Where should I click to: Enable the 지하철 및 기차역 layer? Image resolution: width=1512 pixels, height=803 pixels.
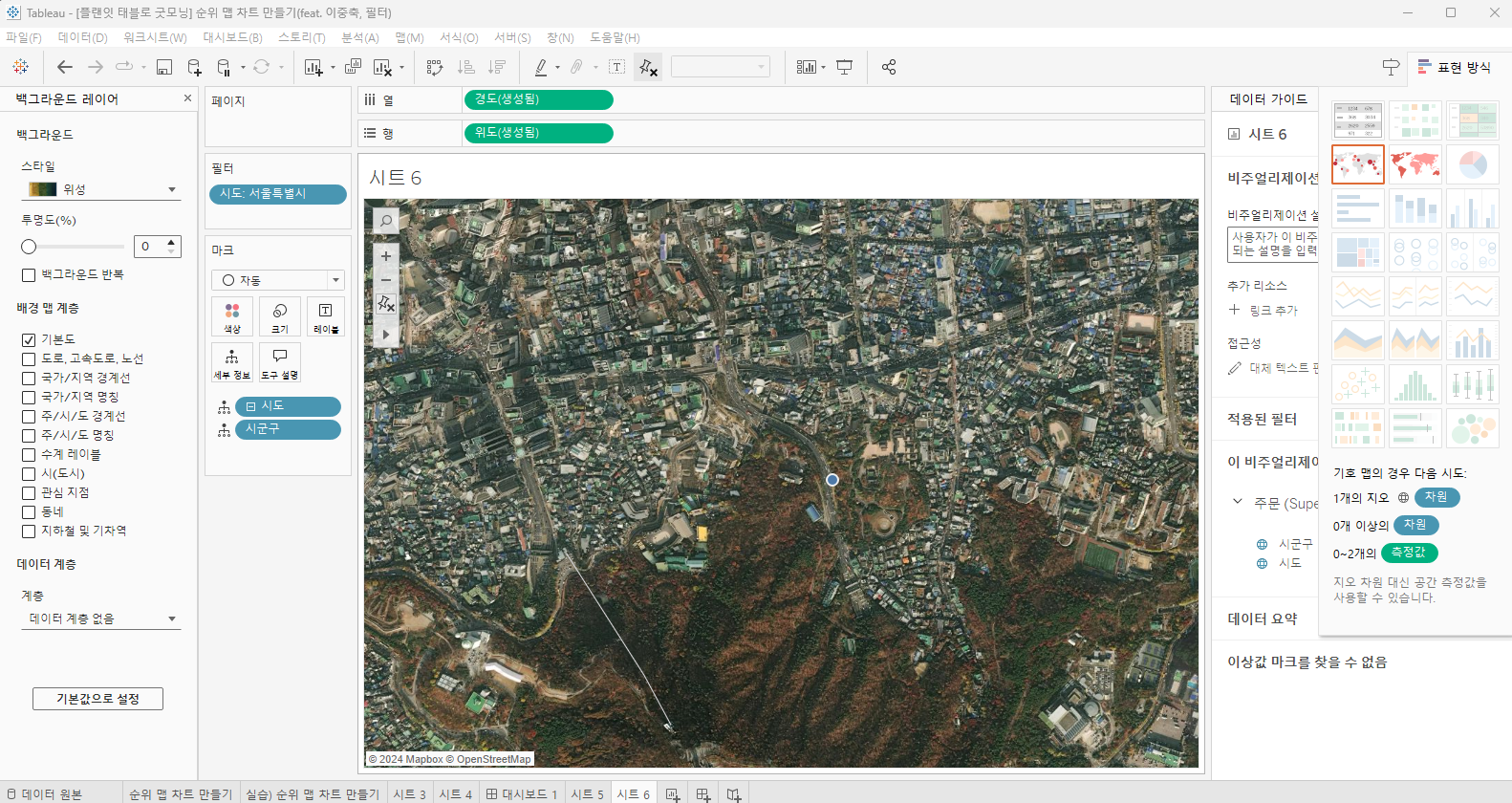[29, 531]
